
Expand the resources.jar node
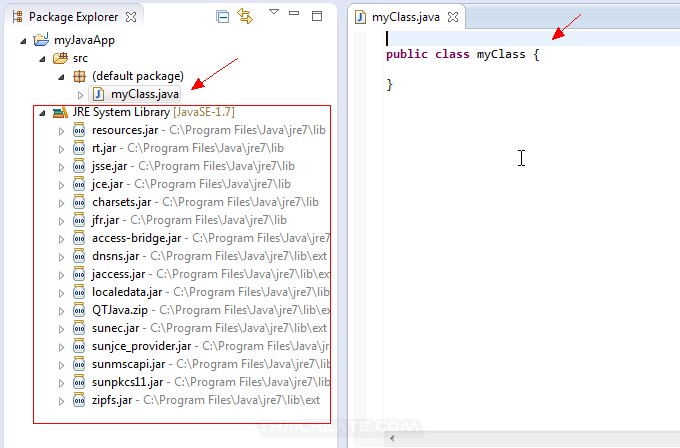click(x=61, y=131)
